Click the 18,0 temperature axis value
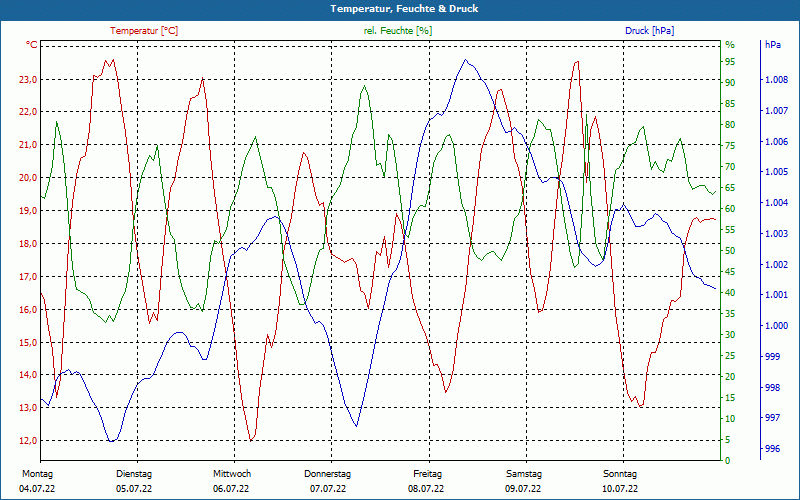This screenshot has width=800, height=500. coord(28,243)
